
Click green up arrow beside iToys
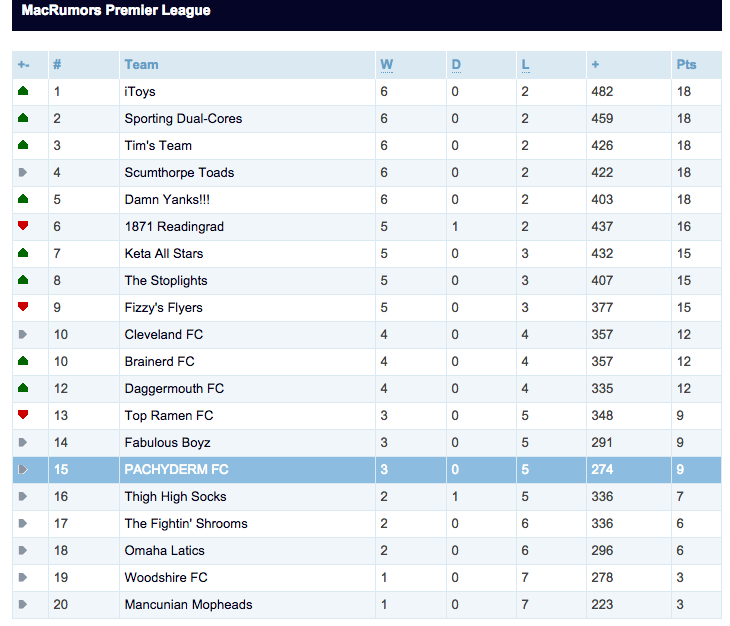click(x=23, y=91)
